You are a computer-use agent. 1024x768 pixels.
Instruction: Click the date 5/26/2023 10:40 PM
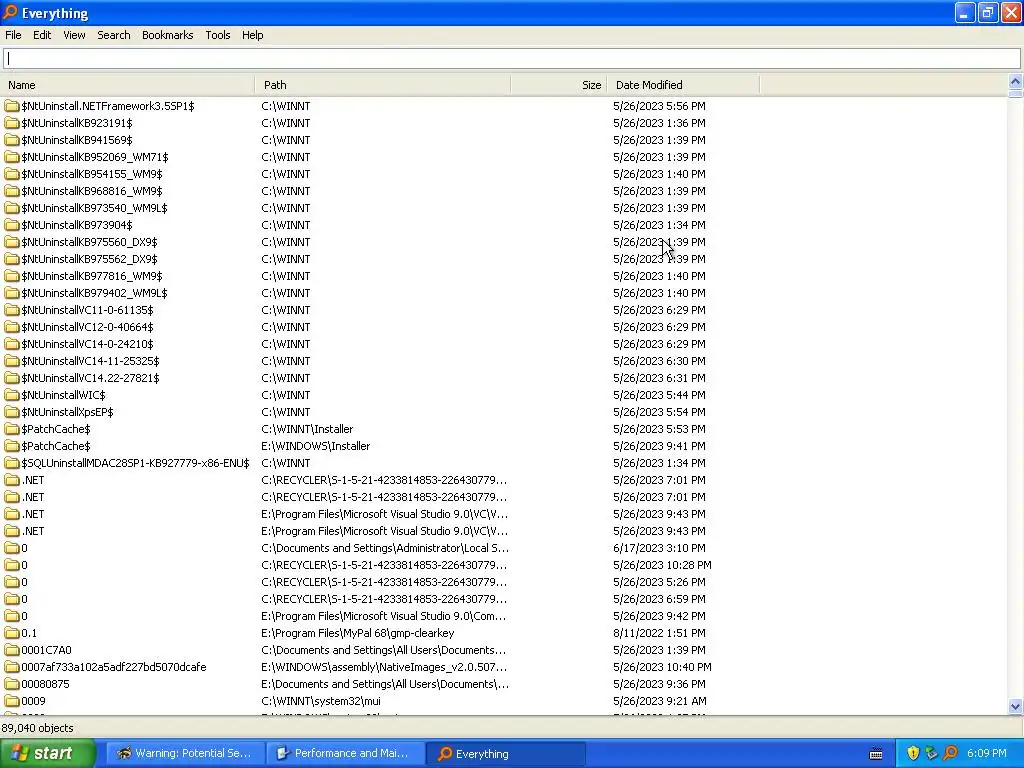point(662,667)
